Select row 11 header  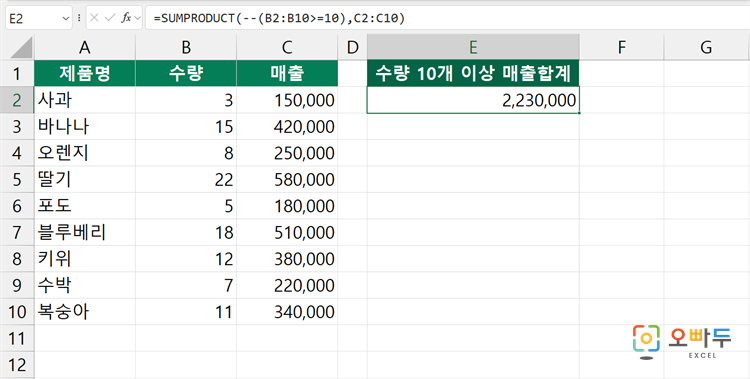point(17,339)
